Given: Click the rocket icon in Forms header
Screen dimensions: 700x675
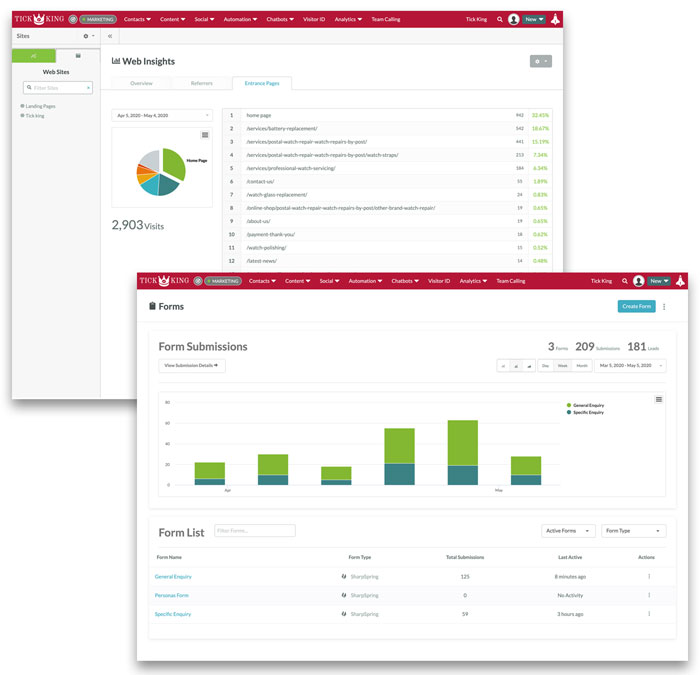Looking at the screenshot, I should (680, 281).
